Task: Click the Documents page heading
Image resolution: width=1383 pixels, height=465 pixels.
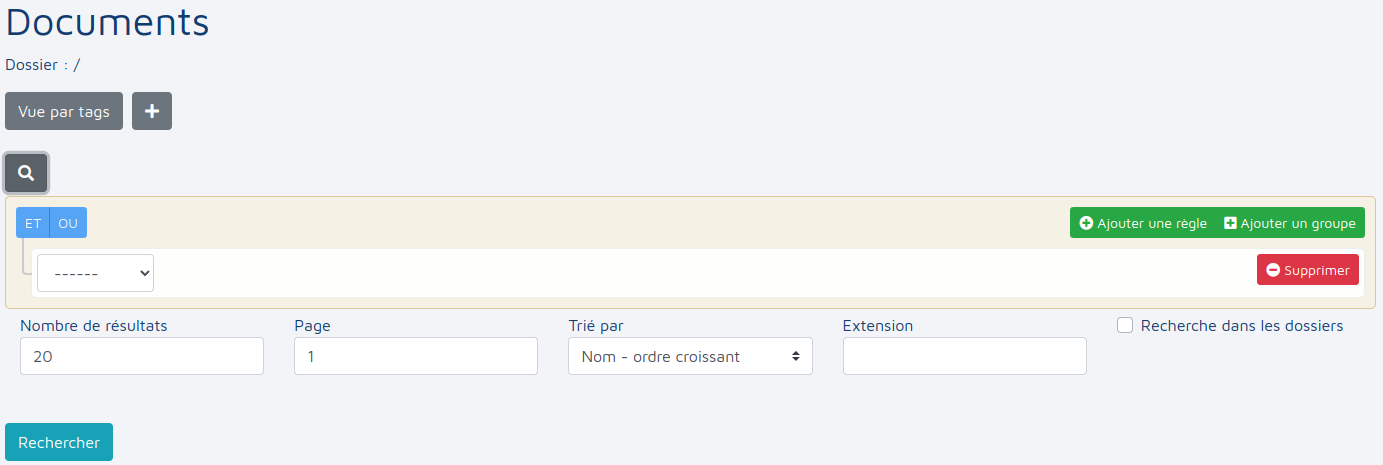Action: point(108,22)
